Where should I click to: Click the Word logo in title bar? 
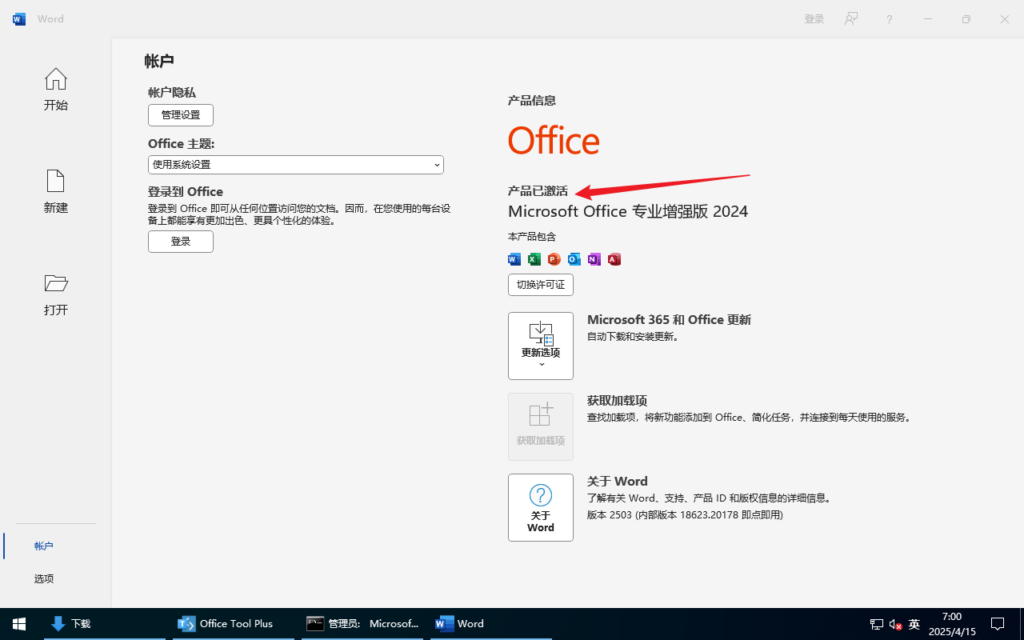pos(19,19)
